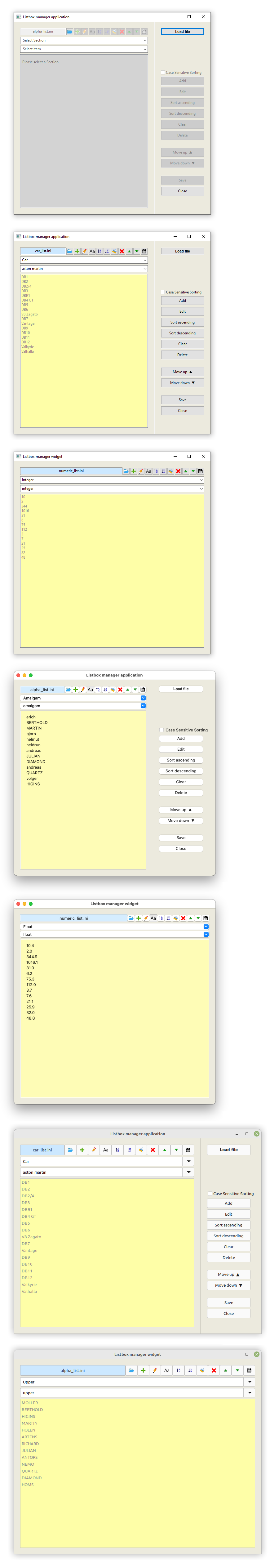
Task: Click move-down arrow icon in Float widget toolbar
Action: (x=197, y=918)
